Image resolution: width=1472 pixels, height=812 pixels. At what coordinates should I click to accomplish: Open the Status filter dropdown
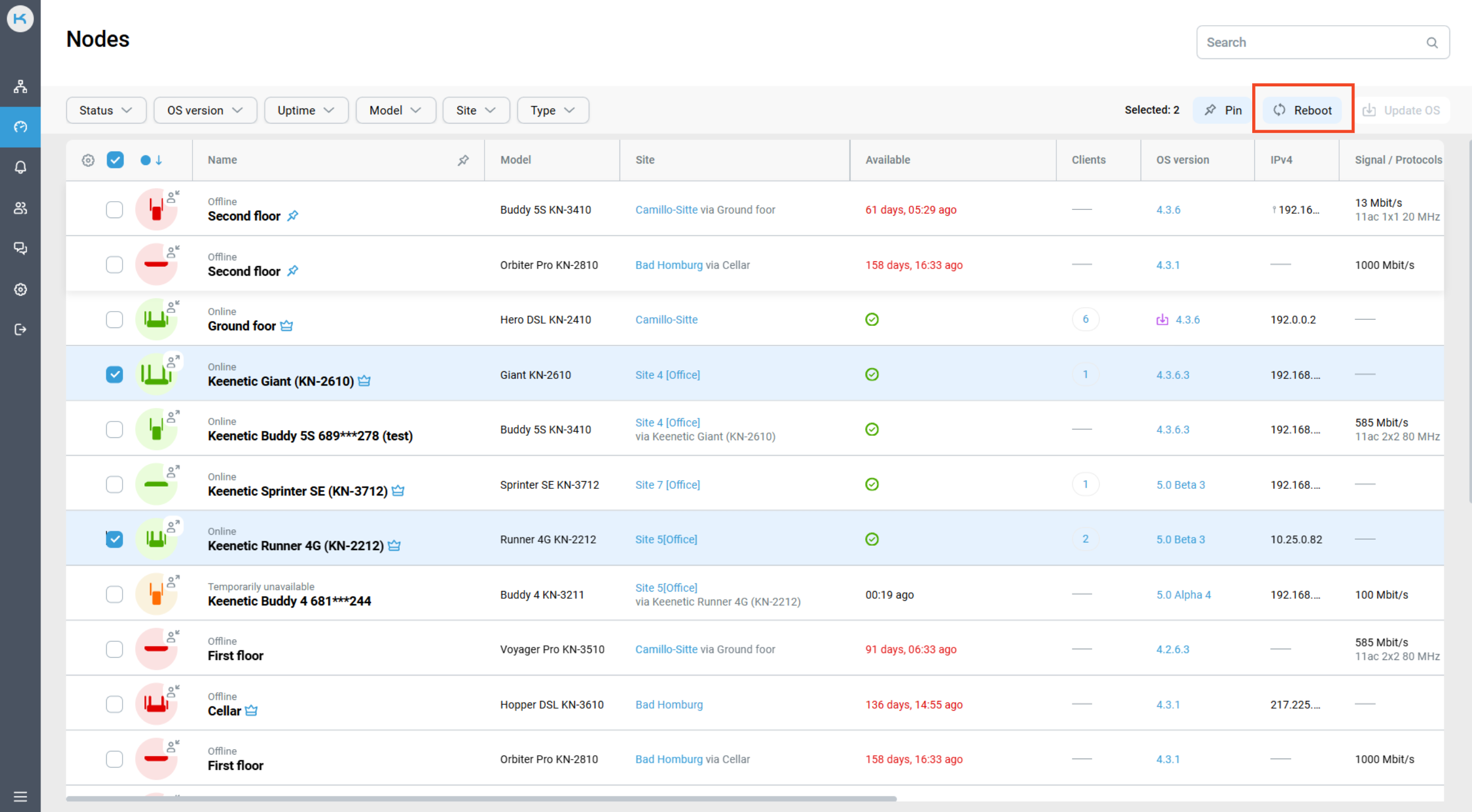coord(106,110)
